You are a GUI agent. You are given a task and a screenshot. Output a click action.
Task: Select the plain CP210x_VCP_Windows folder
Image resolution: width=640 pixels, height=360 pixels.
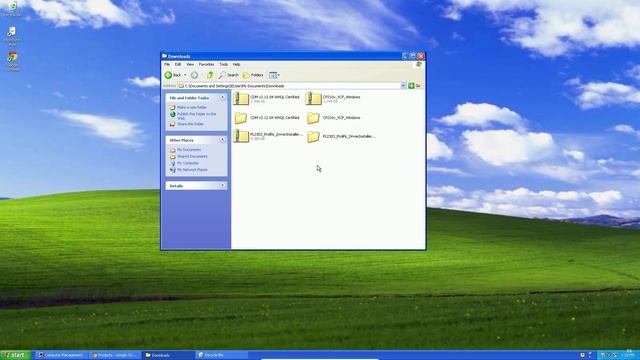[333, 118]
